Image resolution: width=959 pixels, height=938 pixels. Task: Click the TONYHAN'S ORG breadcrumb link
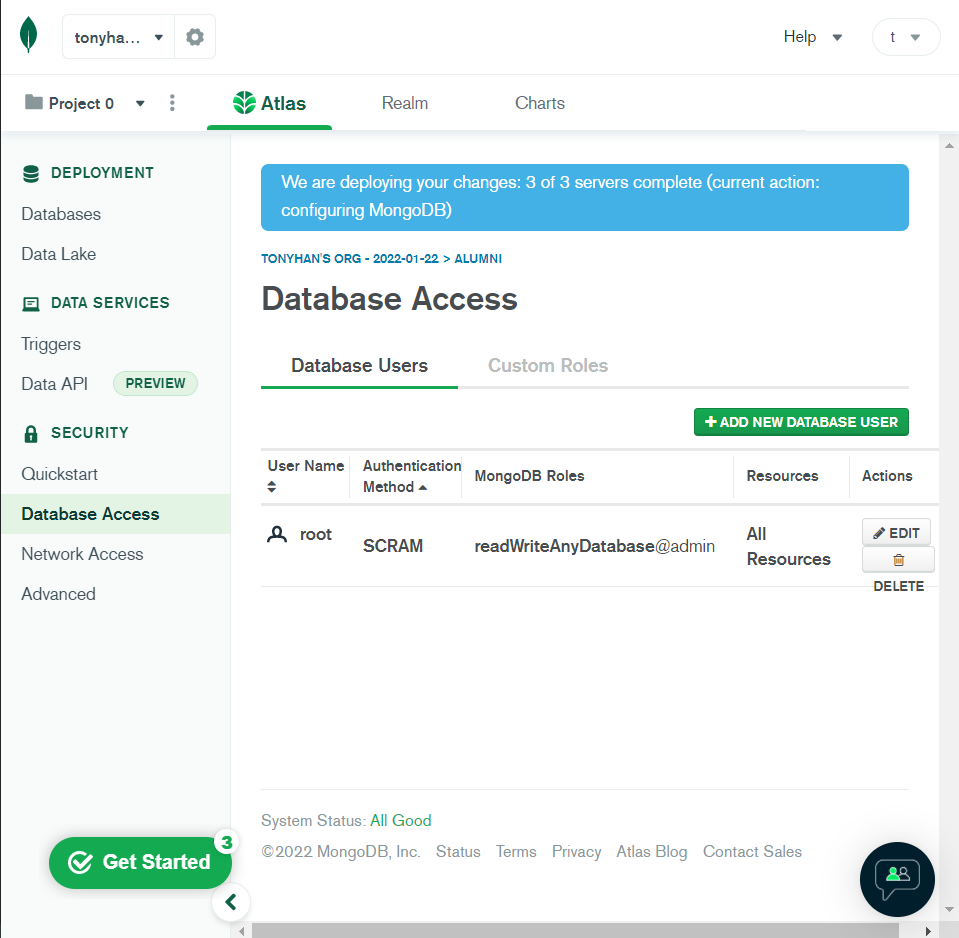(350, 259)
